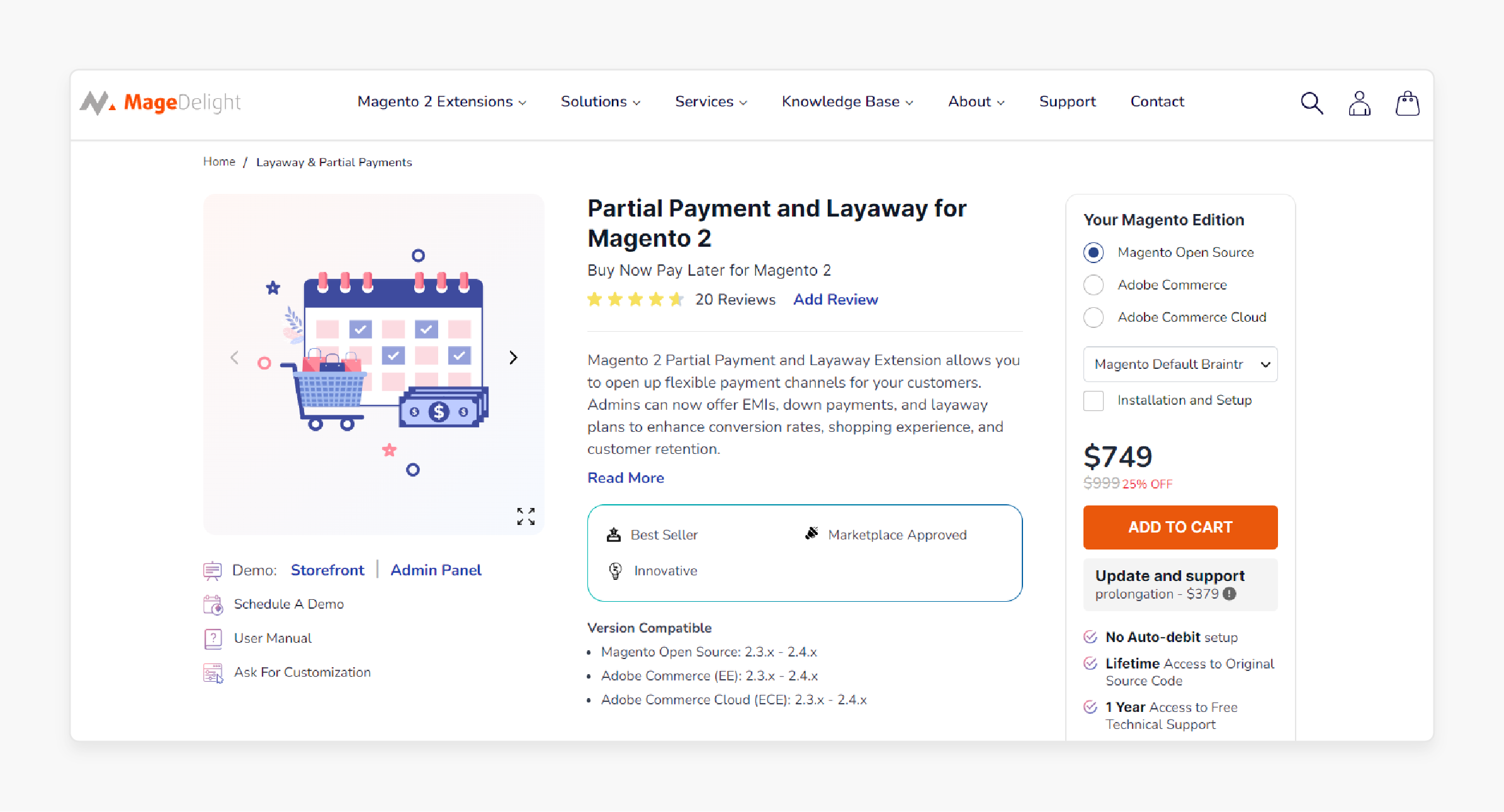
Task: Click the Schedule A Demo calendar icon
Action: click(213, 604)
